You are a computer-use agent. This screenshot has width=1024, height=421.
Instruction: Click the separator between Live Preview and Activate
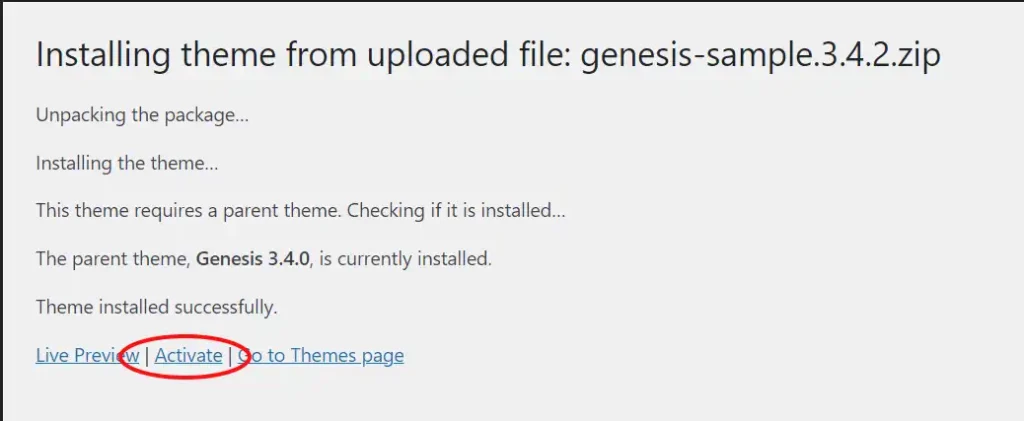pos(147,356)
